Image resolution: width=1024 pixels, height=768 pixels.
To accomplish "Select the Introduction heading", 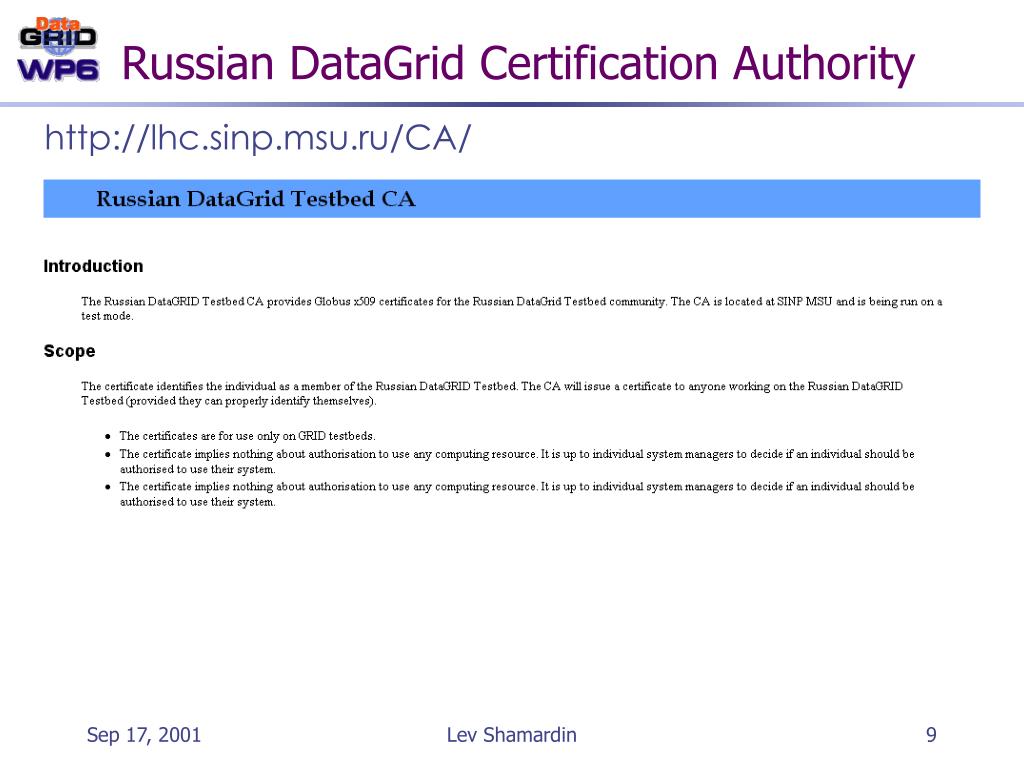I will pyautogui.click(x=93, y=266).
